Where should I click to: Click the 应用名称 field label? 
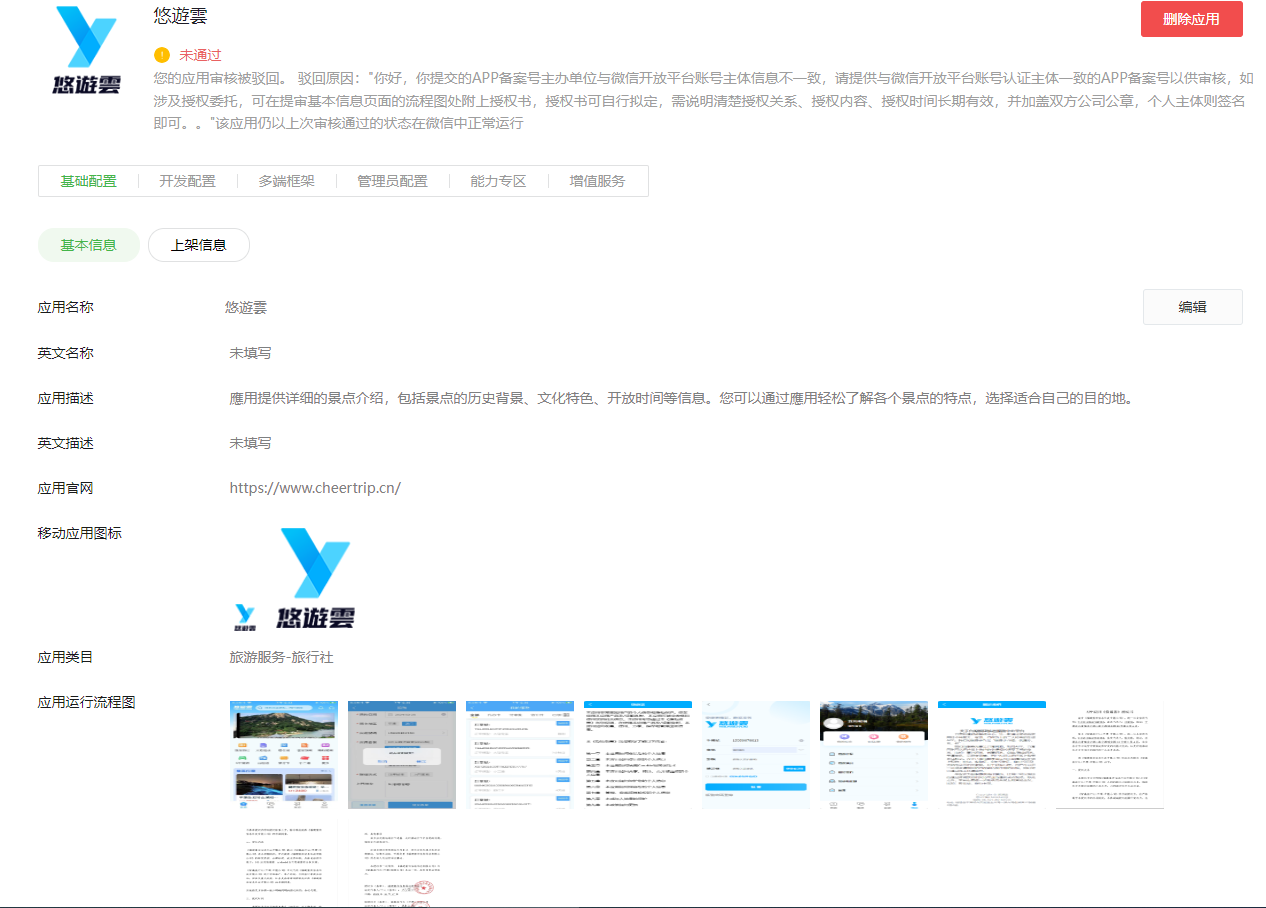66,307
